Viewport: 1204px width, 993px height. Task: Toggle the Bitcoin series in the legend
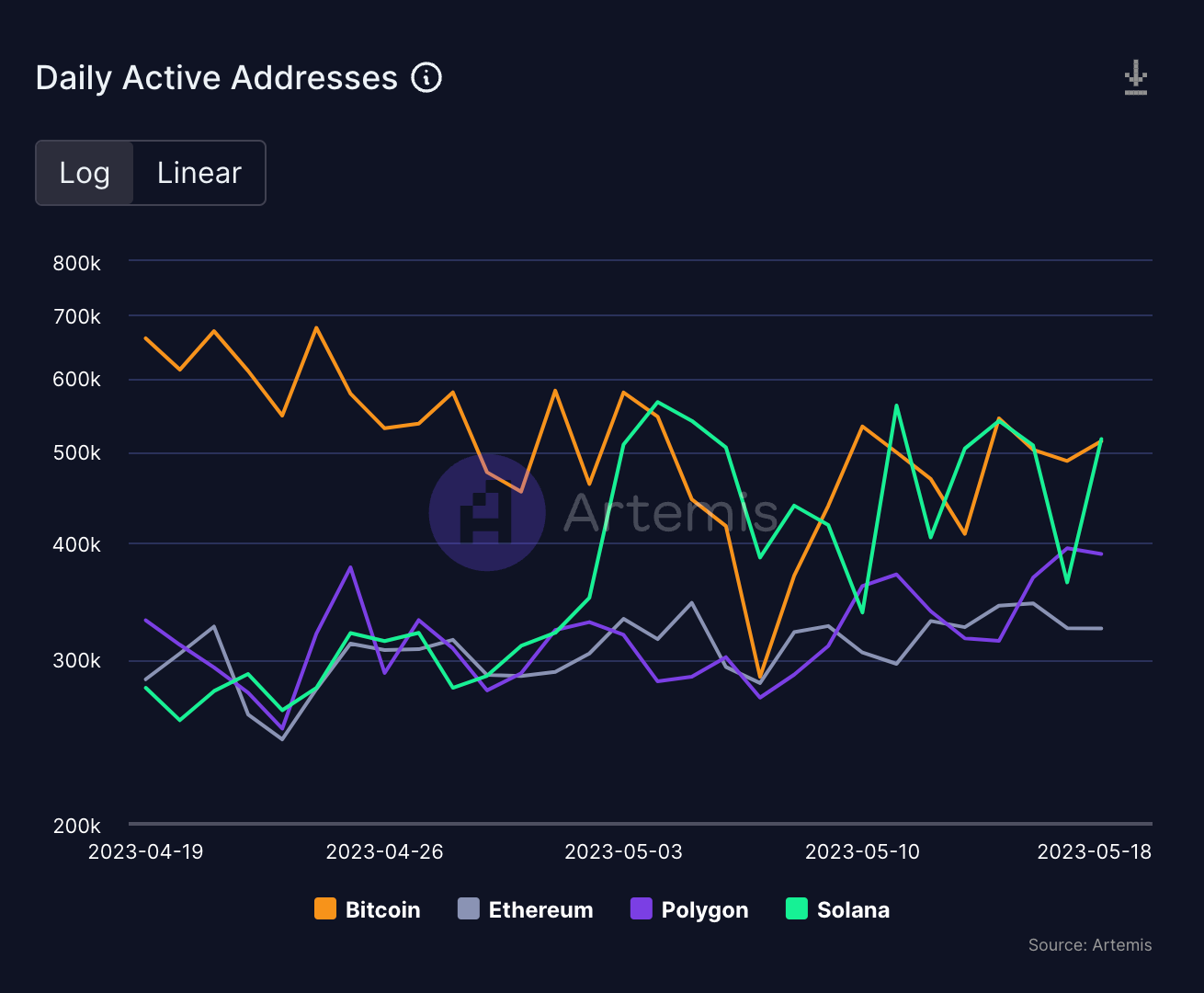tap(368, 909)
